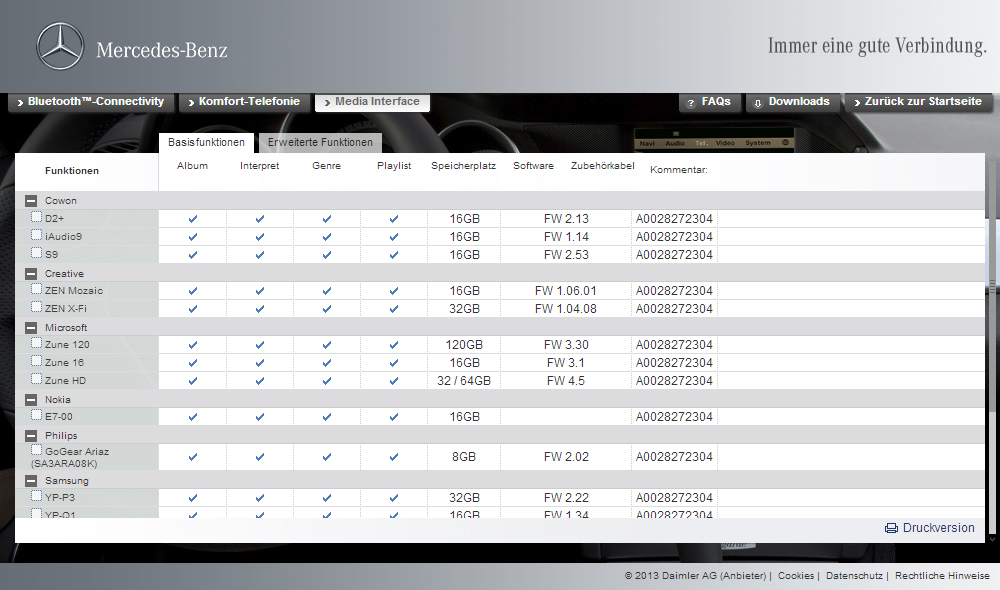
Task: Click the arrow icon on Zurück zur Startseite
Action: (856, 102)
